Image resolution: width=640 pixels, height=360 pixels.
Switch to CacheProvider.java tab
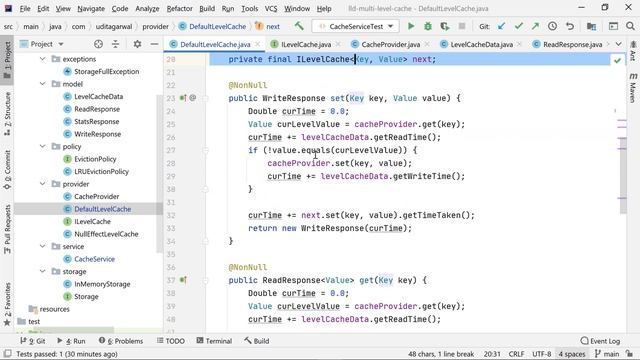(x=391, y=44)
